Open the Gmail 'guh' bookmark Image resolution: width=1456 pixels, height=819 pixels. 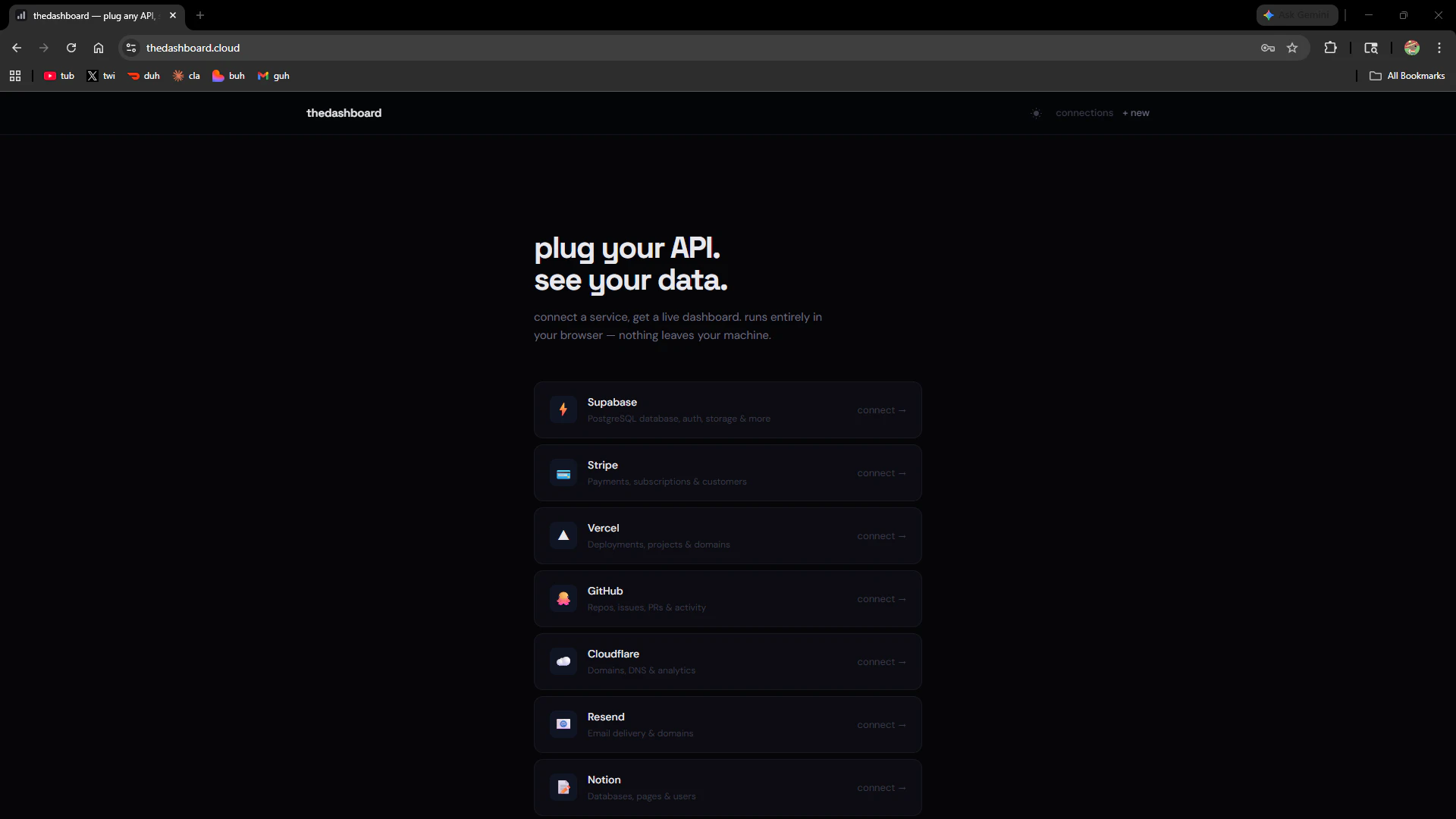[x=273, y=75]
